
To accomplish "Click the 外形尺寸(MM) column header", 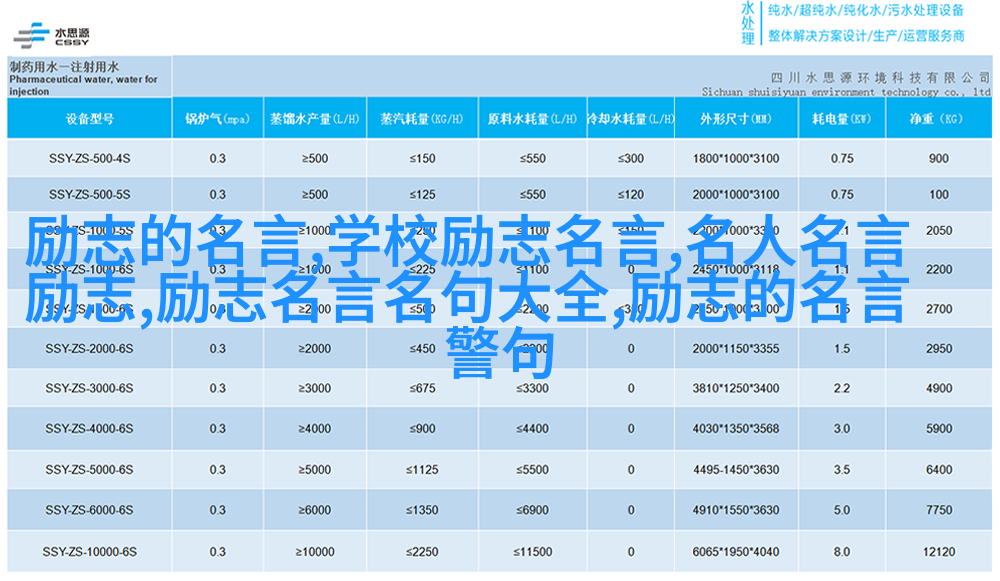I will [x=735, y=119].
